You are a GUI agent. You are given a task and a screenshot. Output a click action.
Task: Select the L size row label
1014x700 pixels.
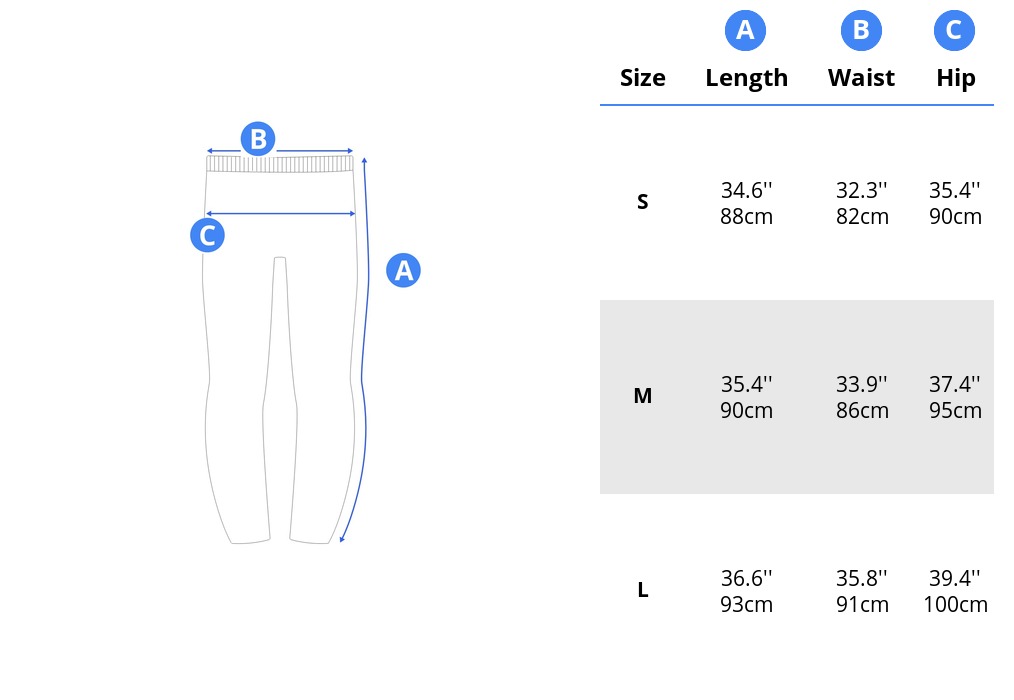click(x=642, y=590)
